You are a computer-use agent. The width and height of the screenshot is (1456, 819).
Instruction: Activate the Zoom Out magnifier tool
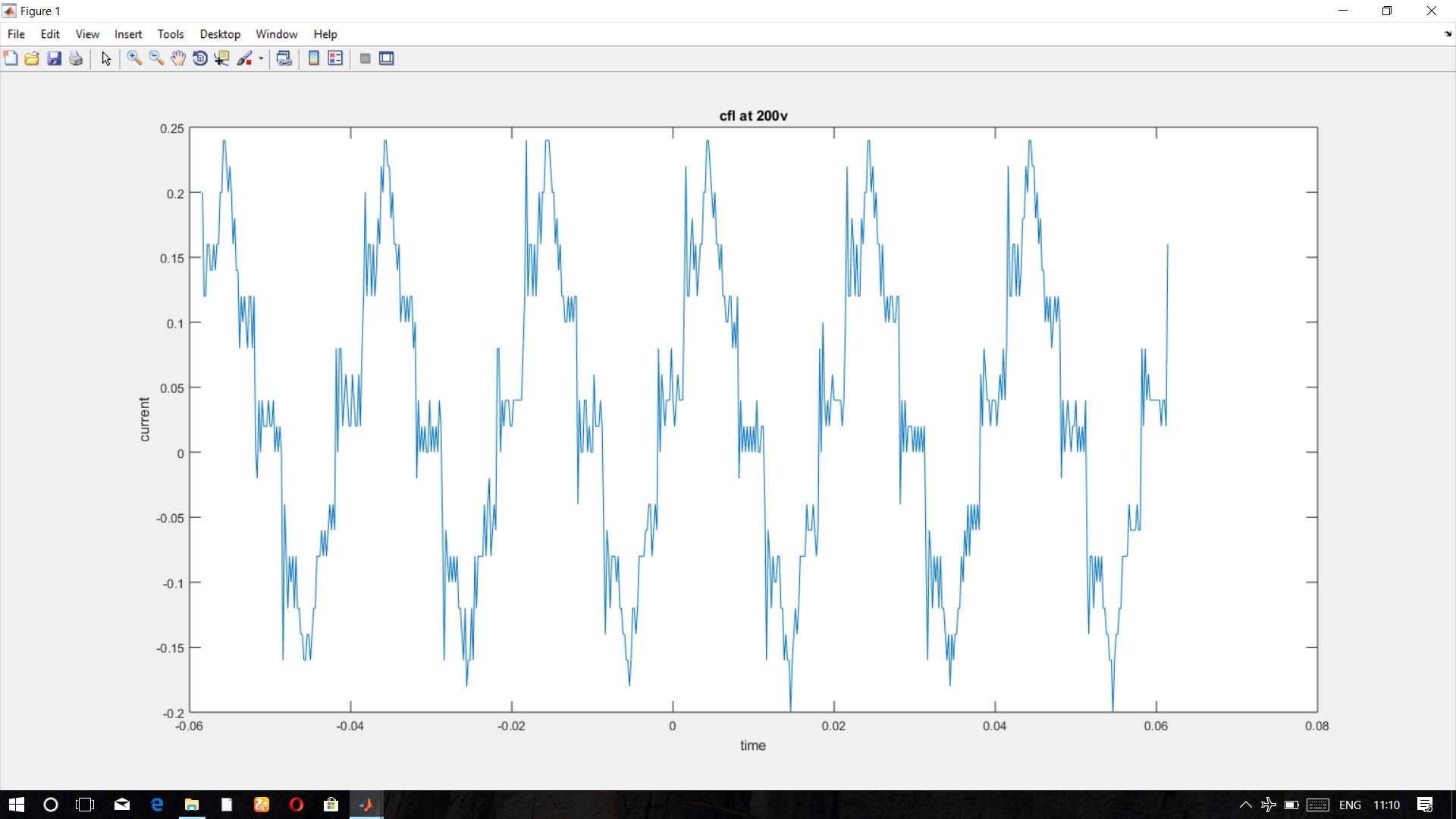coord(156,58)
